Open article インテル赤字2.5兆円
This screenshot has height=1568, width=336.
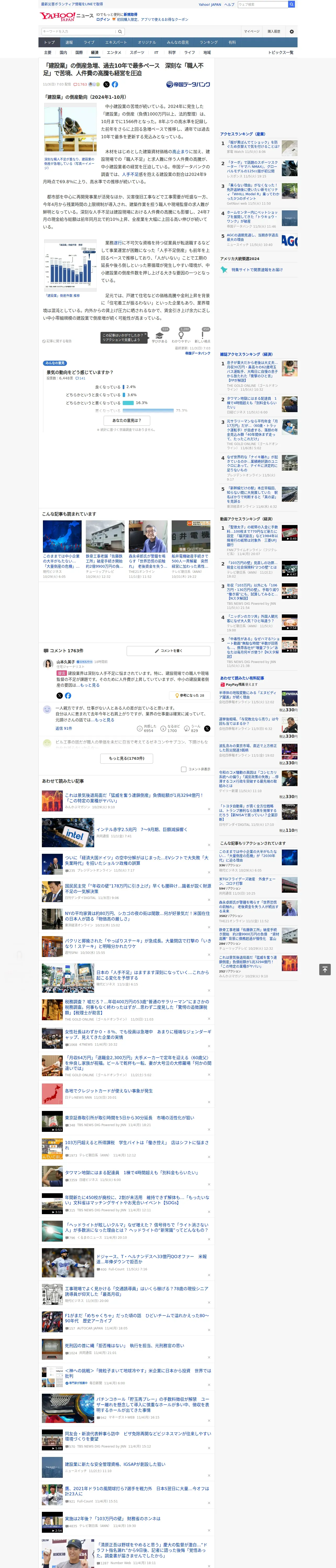pos(142,830)
